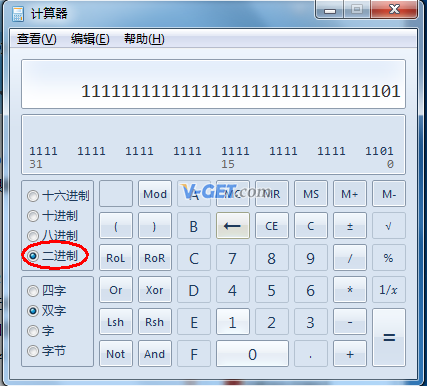The width and height of the screenshot is (427, 386).
Task: Click the hex digit B button
Action: (194, 226)
